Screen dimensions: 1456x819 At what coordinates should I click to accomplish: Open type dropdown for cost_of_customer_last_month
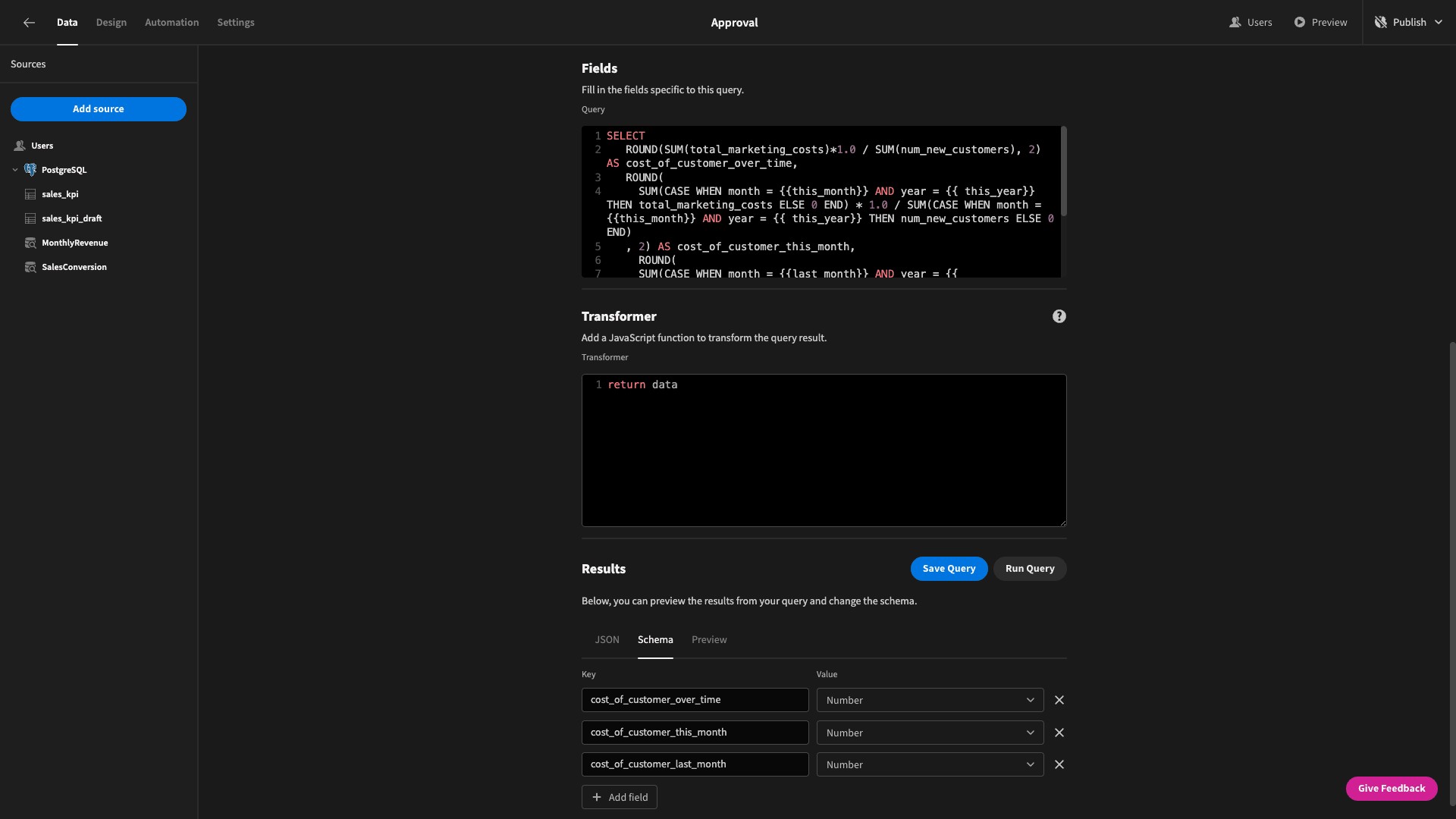point(930,764)
